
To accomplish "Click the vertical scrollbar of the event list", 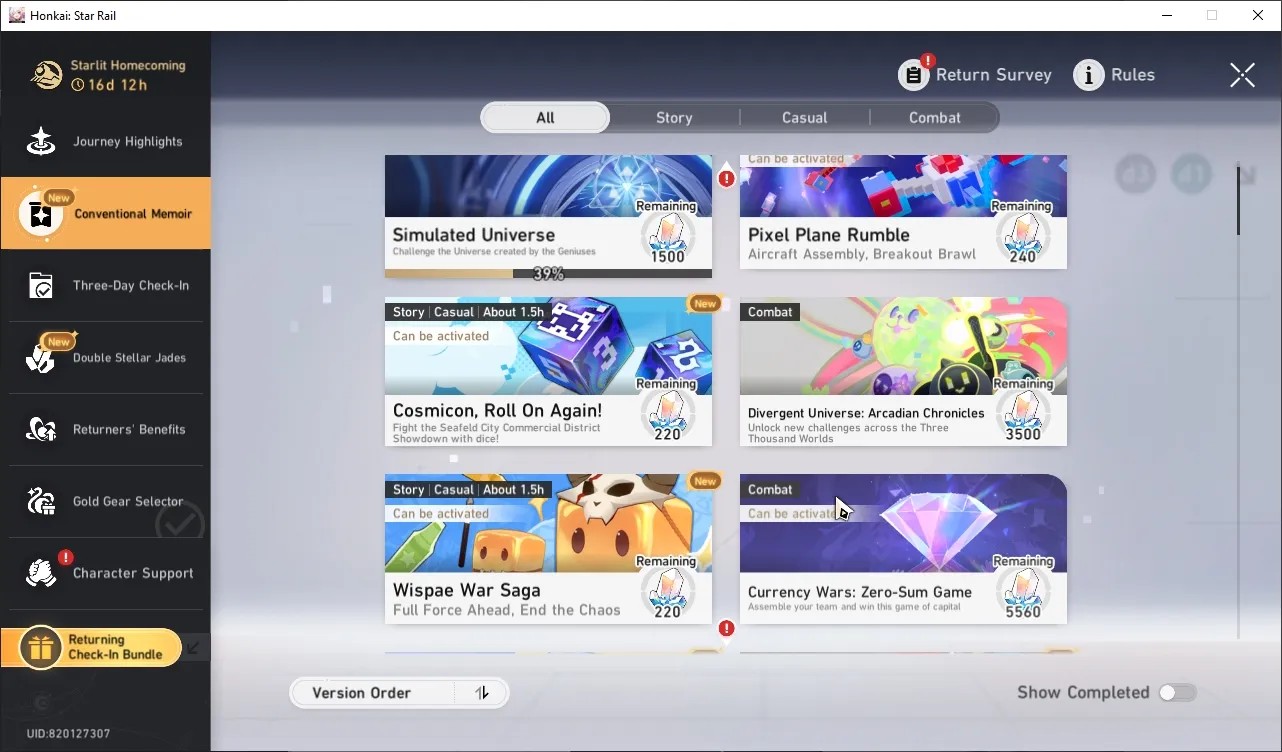I will (1238, 402).
